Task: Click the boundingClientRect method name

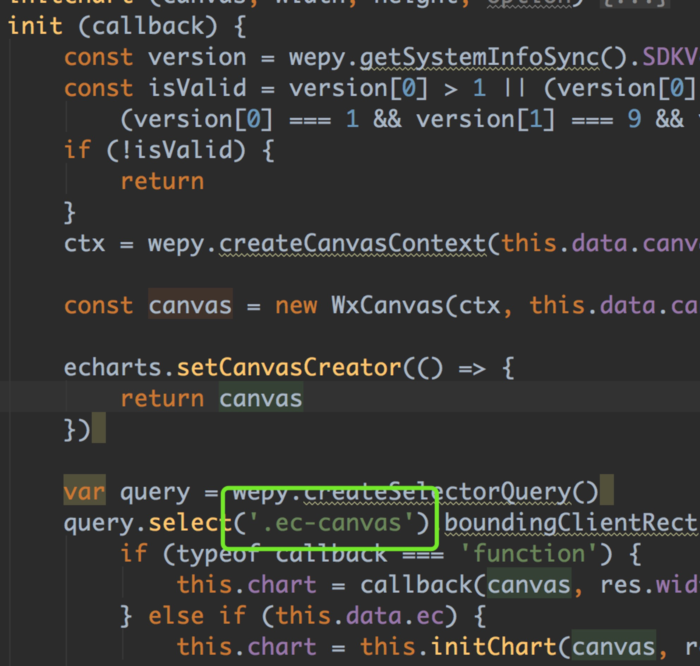Action: point(571,523)
